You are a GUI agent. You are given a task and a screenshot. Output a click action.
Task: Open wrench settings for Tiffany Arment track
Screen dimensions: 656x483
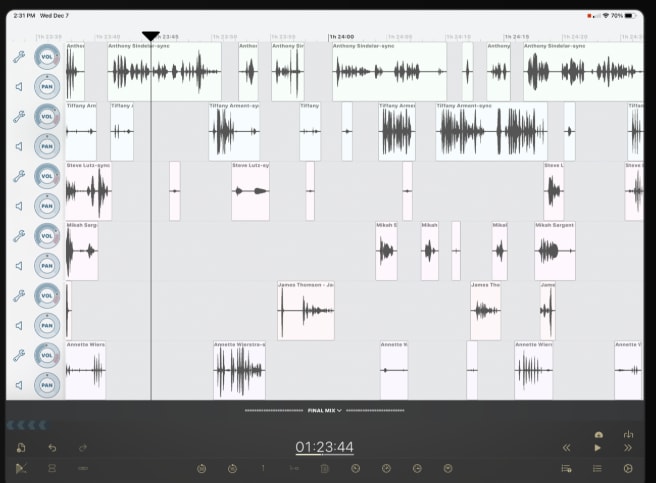[19, 116]
